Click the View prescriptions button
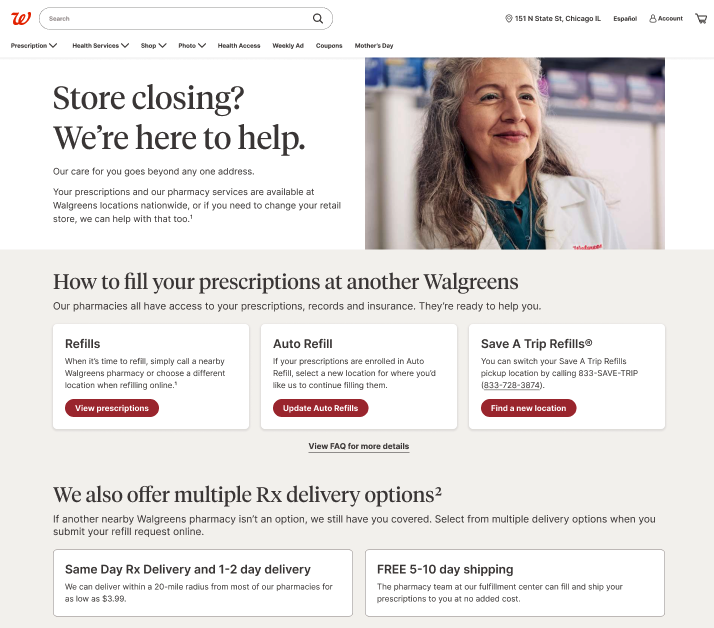This screenshot has height=628, width=714. 112,408
